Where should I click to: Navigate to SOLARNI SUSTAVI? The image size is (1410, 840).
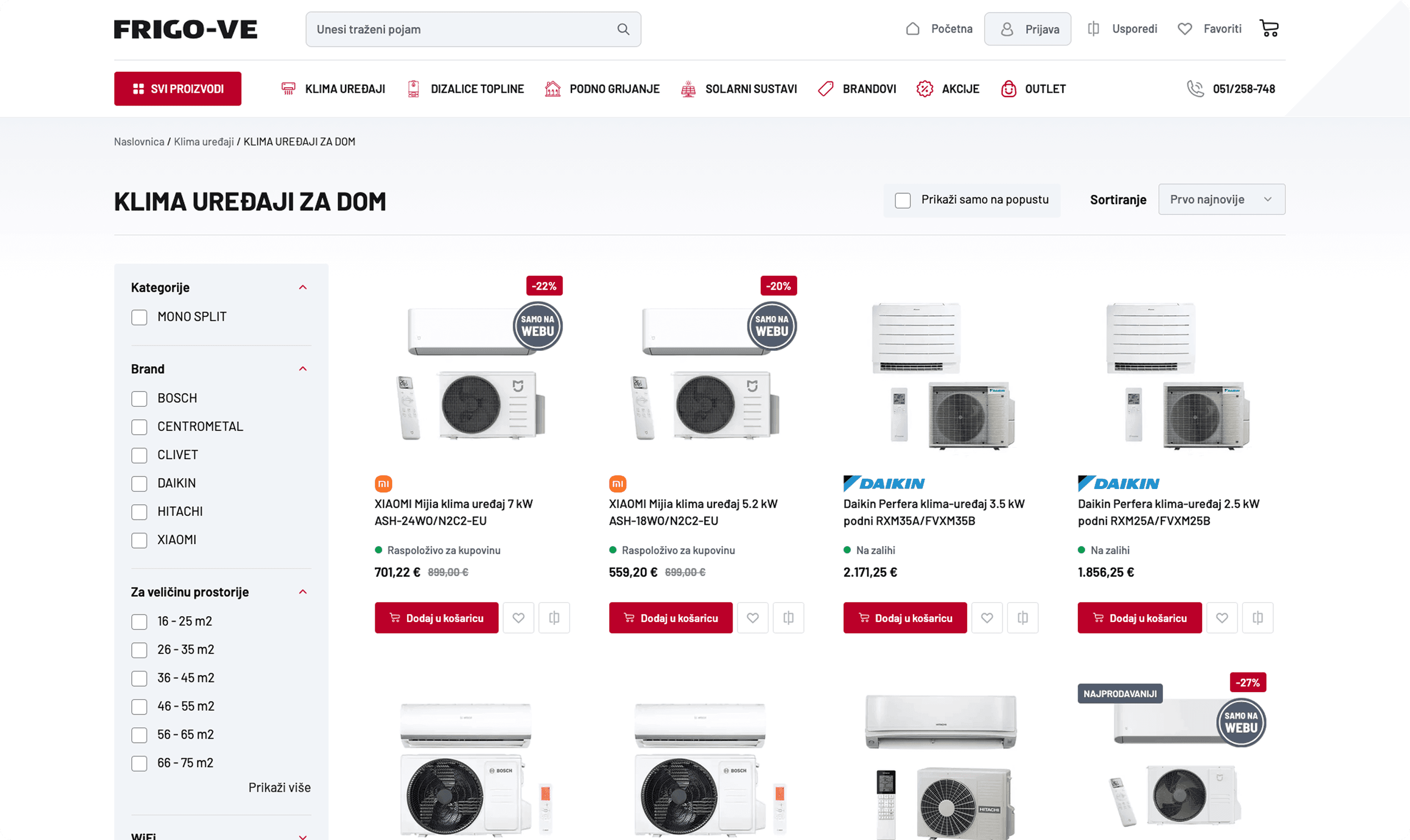click(751, 89)
